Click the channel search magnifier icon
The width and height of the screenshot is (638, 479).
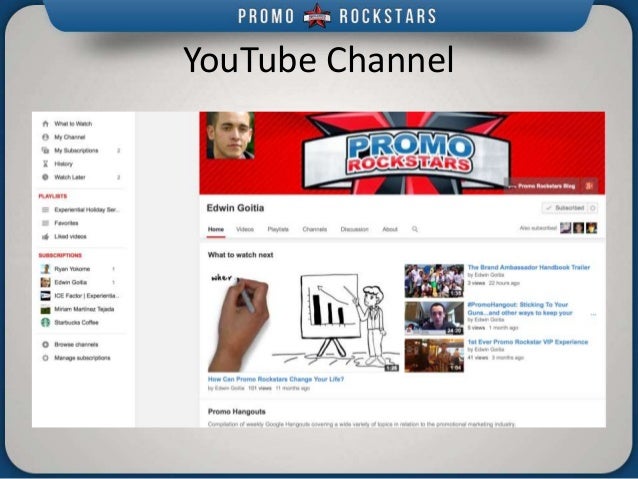[415, 229]
